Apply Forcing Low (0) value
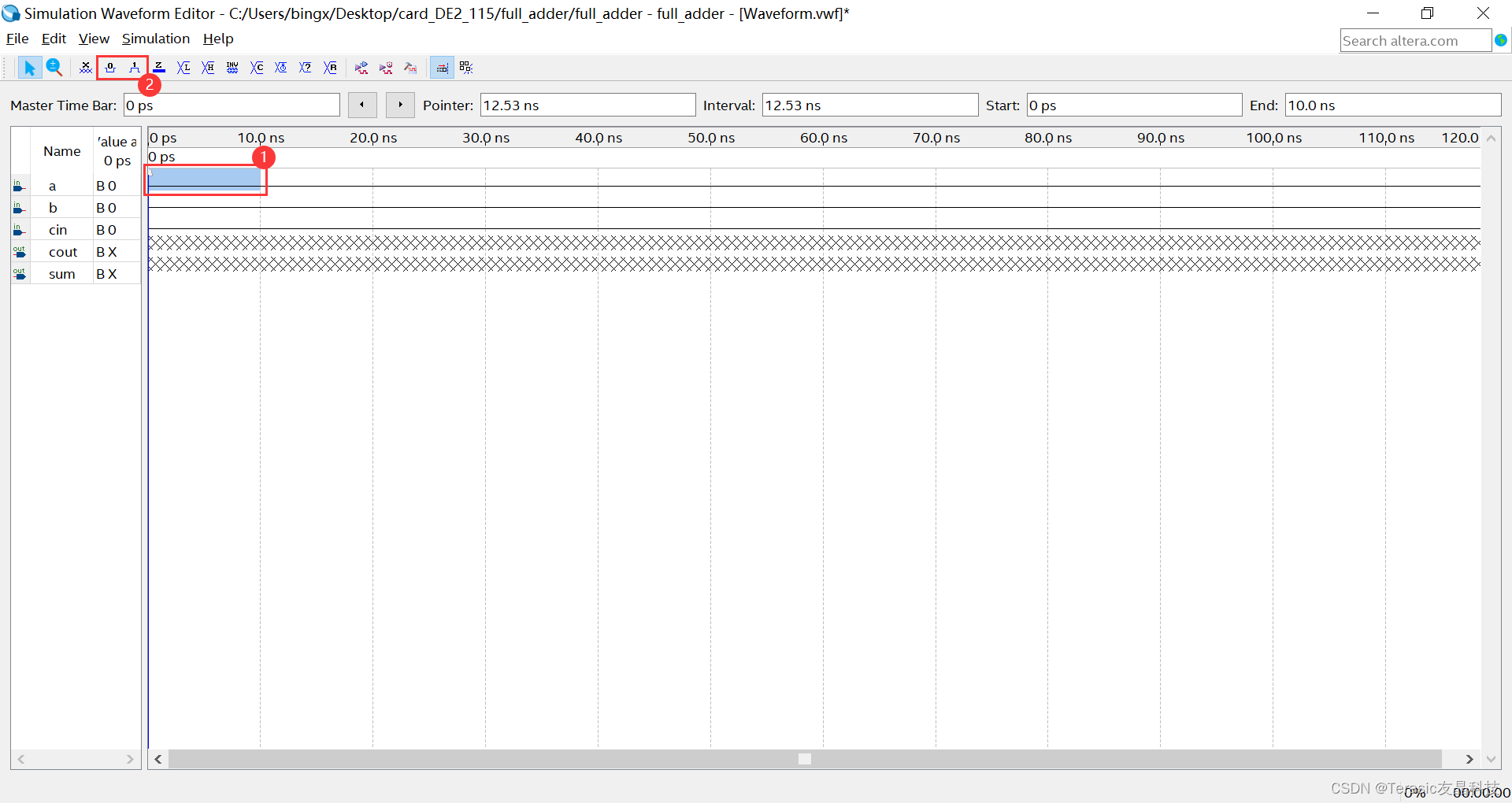Image resolution: width=1512 pixels, height=803 pixels. (110, 68)
